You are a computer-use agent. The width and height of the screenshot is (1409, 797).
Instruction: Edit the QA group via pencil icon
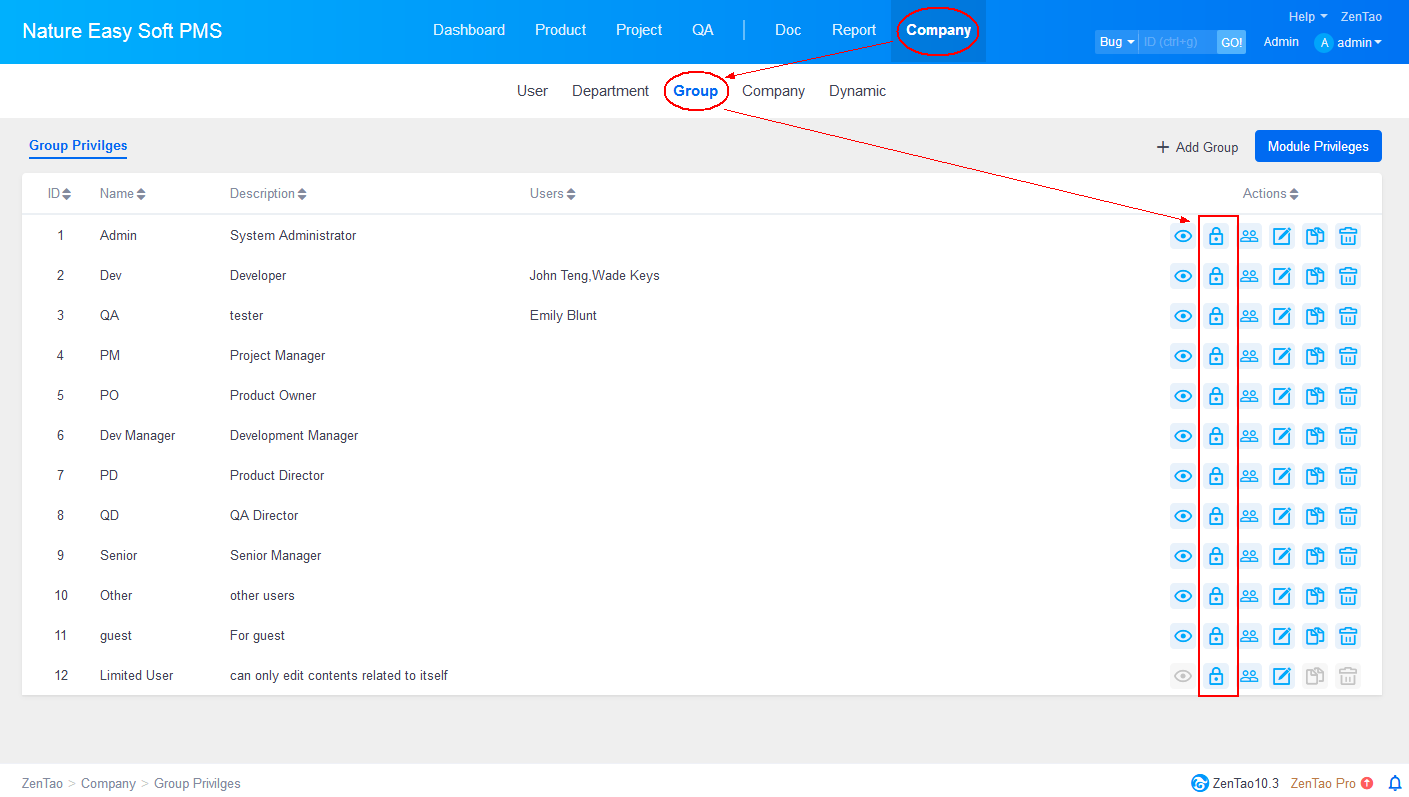(1282, 316)
